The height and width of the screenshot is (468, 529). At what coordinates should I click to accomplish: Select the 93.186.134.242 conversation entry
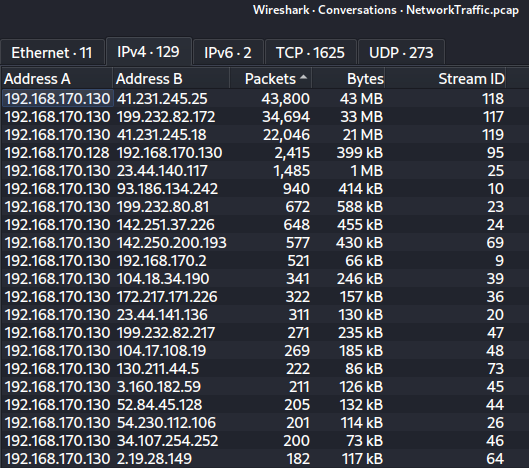click(264, 189)
